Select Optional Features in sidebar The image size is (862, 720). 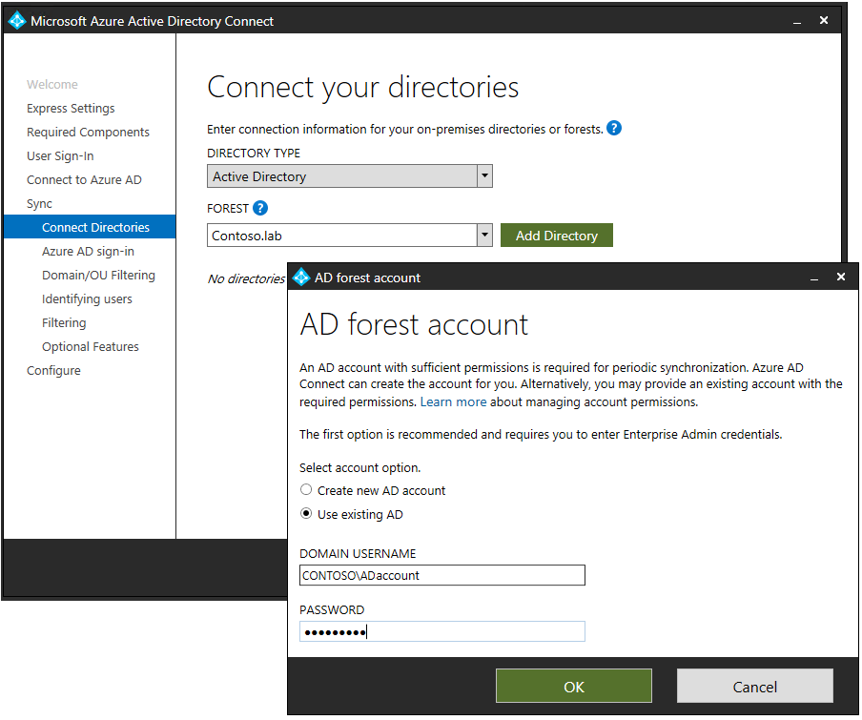[90, 347]
